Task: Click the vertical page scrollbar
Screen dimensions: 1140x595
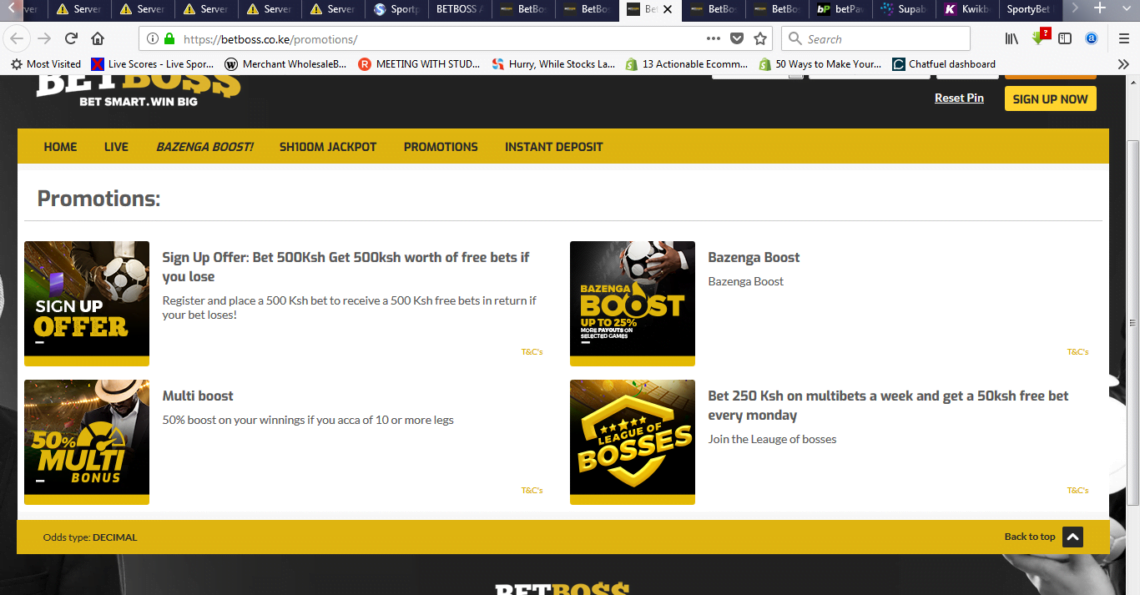Action: pyautogui.click(x=1133, y=324)
